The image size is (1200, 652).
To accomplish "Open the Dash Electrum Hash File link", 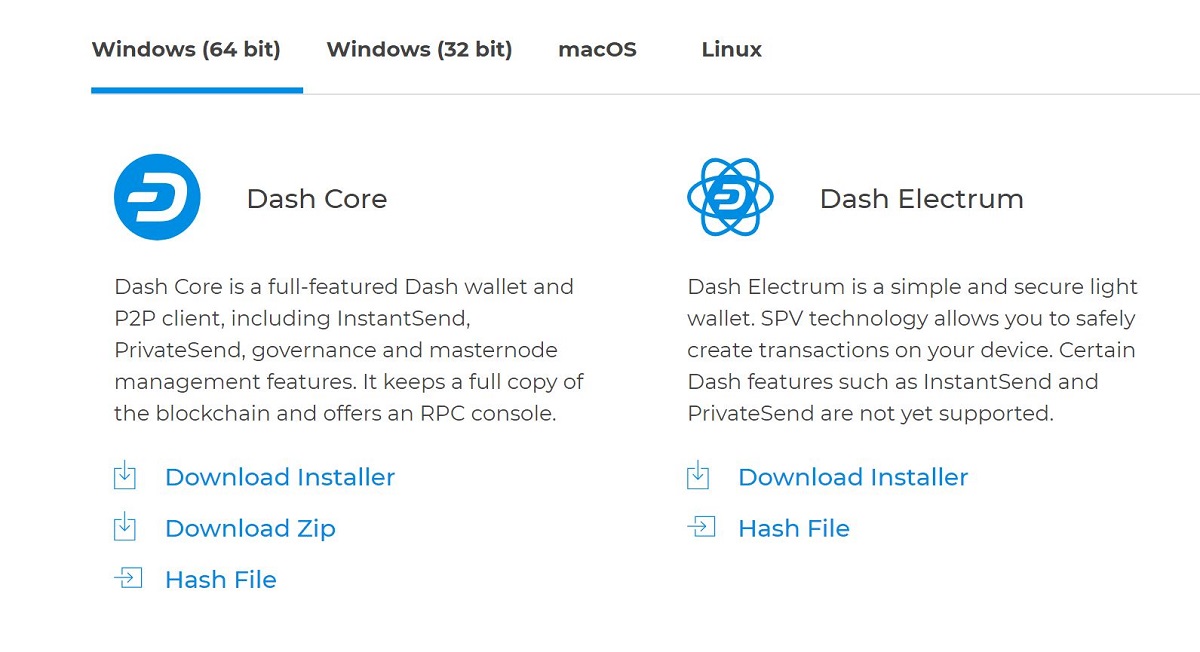I will click(x=794, y=528).
